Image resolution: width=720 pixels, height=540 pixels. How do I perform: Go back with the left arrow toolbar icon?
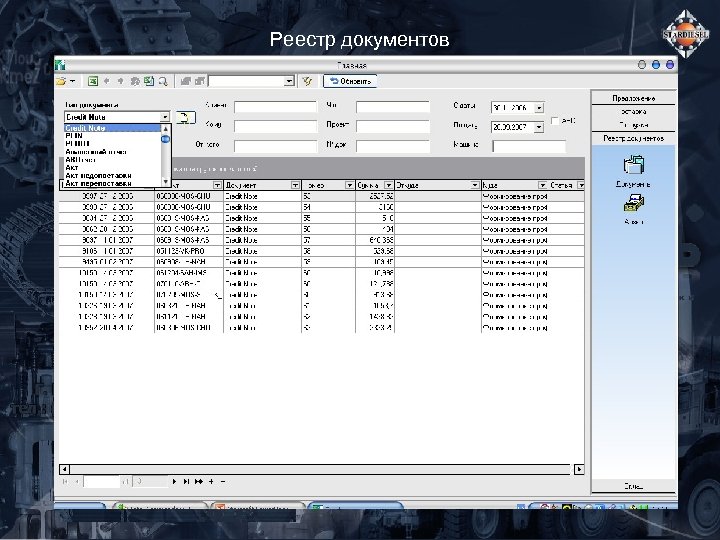click(x=107, y=81)
